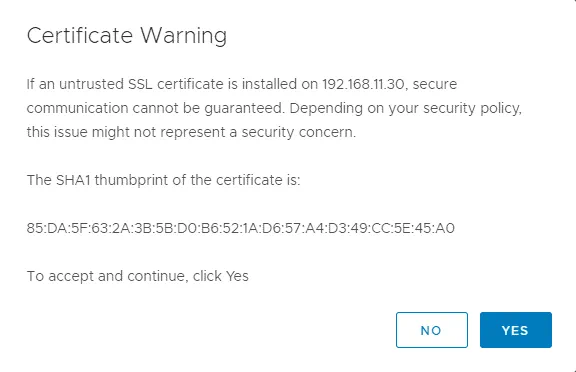The image size is (576, 372).
Task: Click the YES button to accept certificate
Action: coord(515,330)
